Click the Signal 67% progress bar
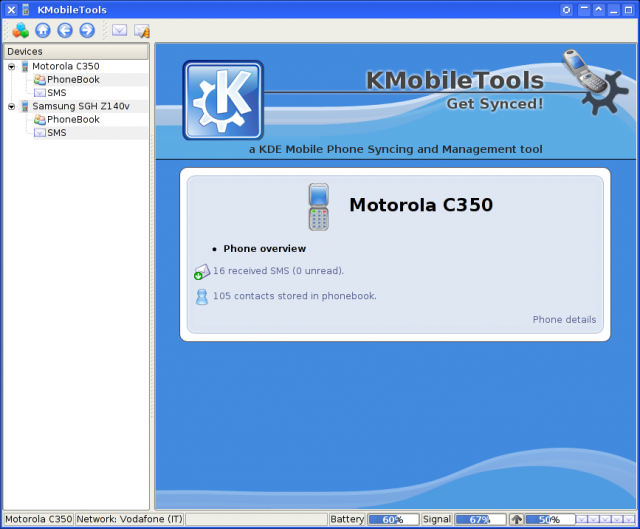The height and width of the screenshot is (529, 640). (480, 519)
